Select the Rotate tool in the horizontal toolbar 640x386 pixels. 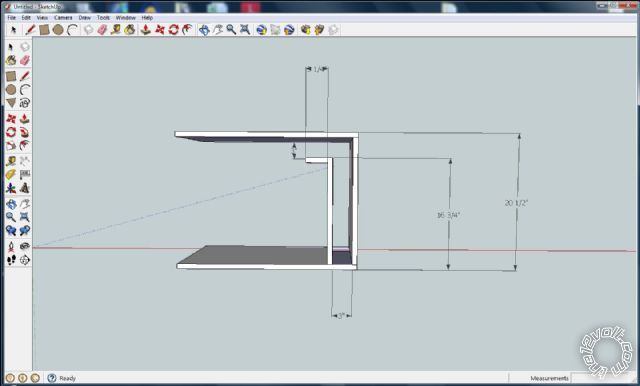173,30
